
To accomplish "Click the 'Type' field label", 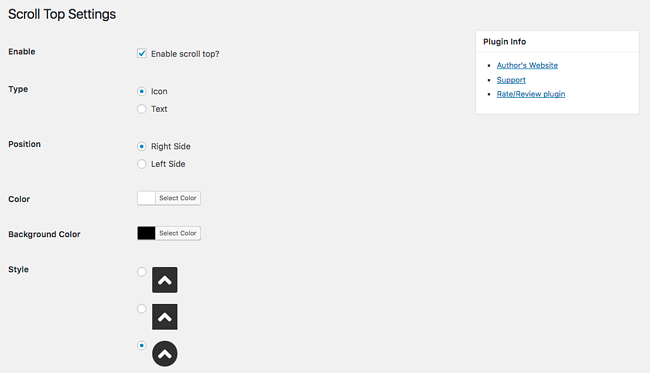I will tap(18, 89).
